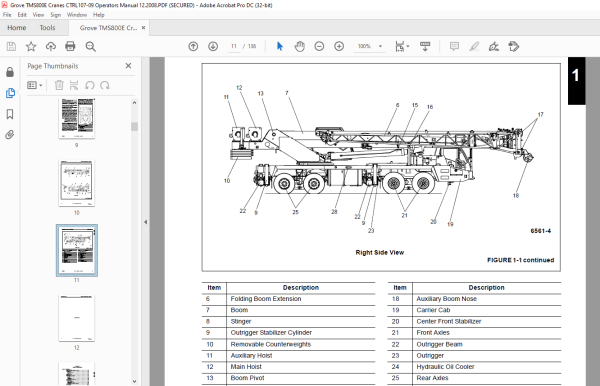Open the fit page options dropdown

(x=402, y=46)
